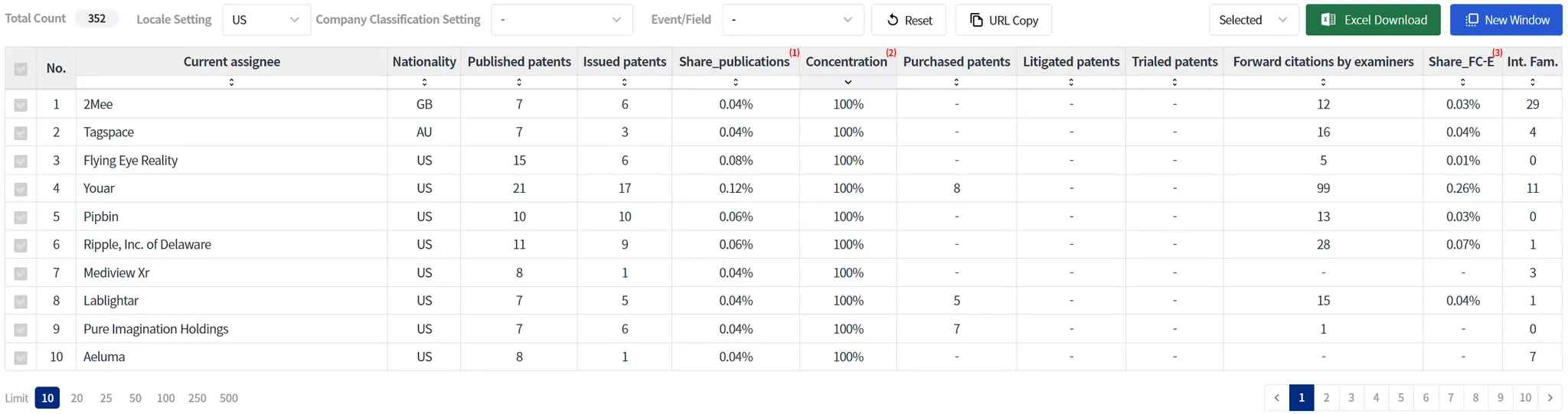Click the URL Copy icon
The image size is (1568, 414).
coord(976,20)
